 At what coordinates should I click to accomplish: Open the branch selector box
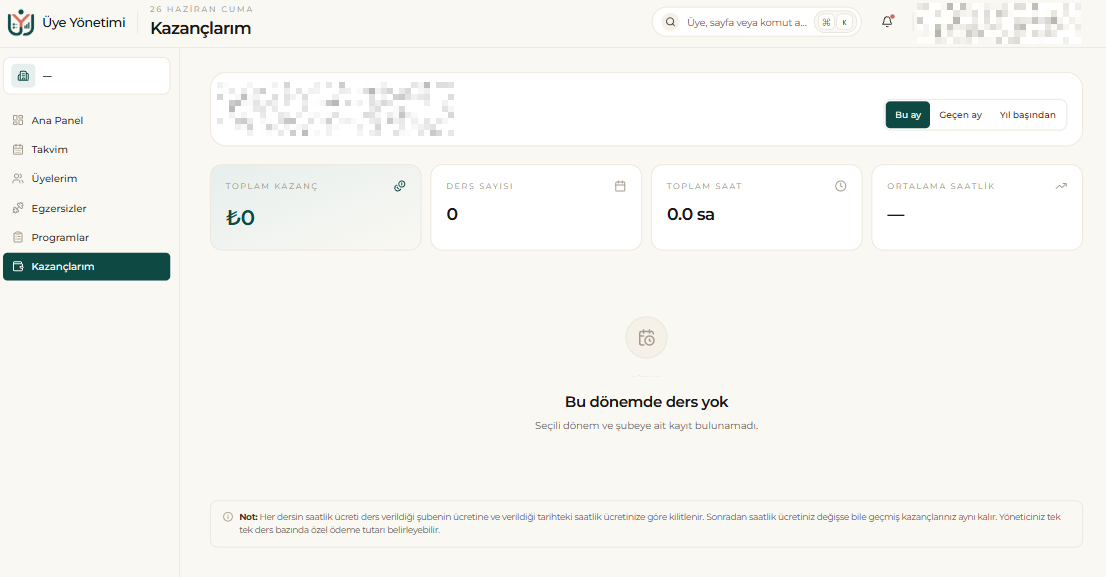87,75
